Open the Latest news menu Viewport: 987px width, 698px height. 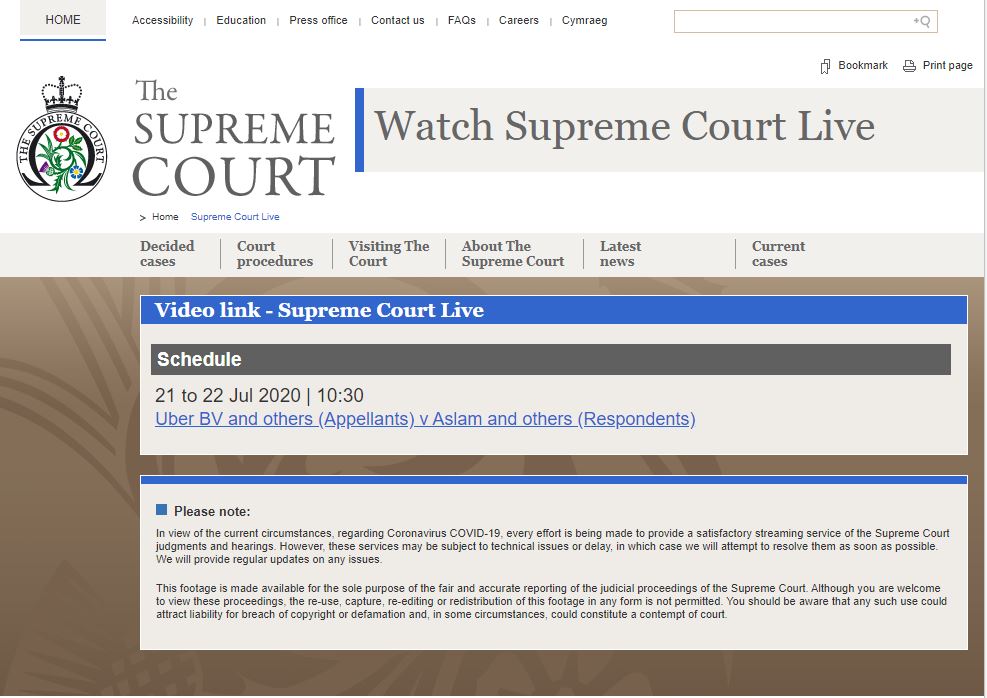point(620,254)
